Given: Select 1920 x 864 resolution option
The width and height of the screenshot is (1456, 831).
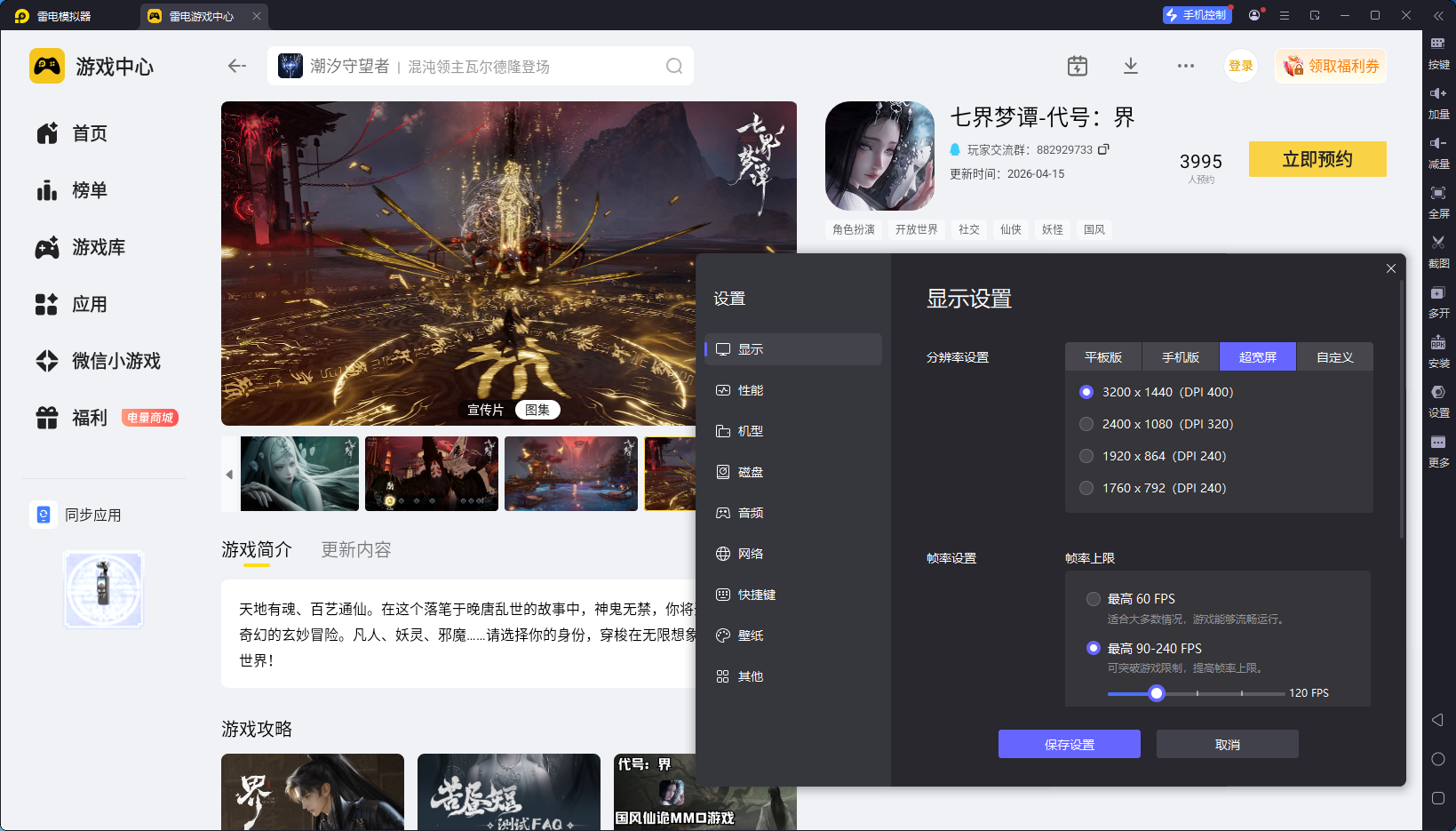Looking at the screenshot, I should pyautogui.click(x=1086, y=456).
